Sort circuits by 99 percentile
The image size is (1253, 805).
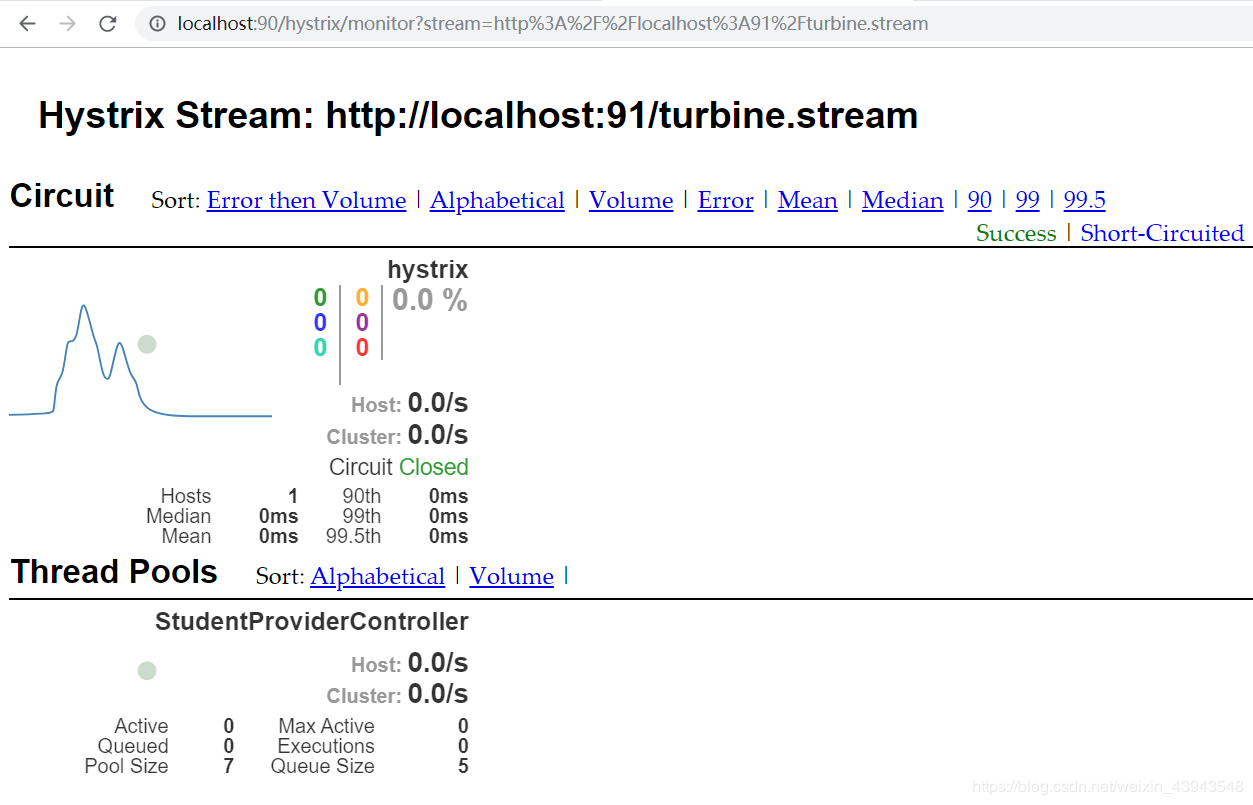pyautogui.click(x=1028, y=201)
